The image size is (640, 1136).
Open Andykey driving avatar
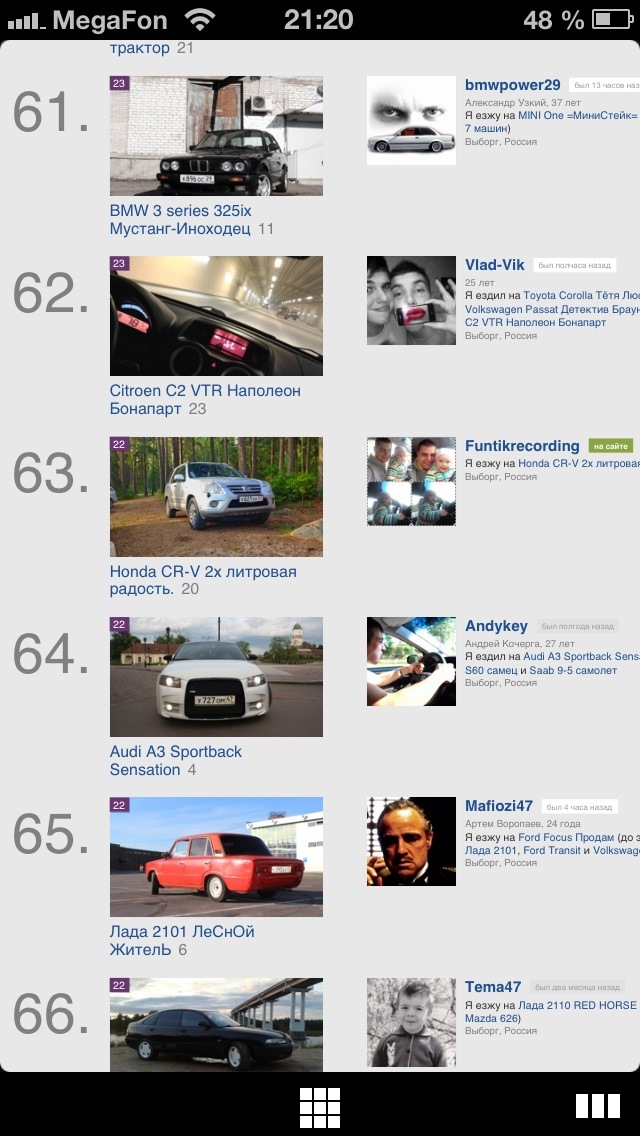(x=411, y=661)
